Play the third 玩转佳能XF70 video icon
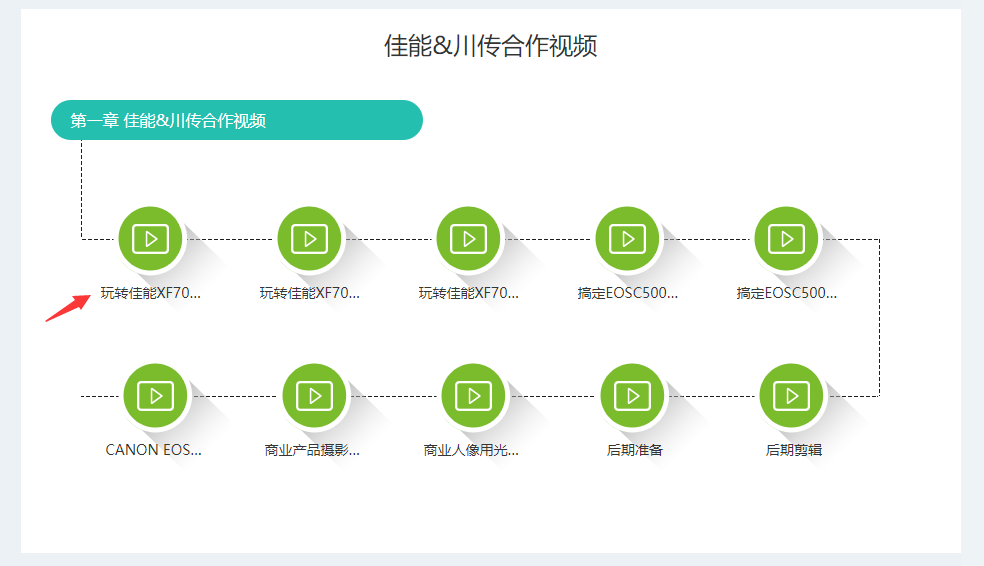This screenshot has height=566, width=984. (x=469, y=239)
